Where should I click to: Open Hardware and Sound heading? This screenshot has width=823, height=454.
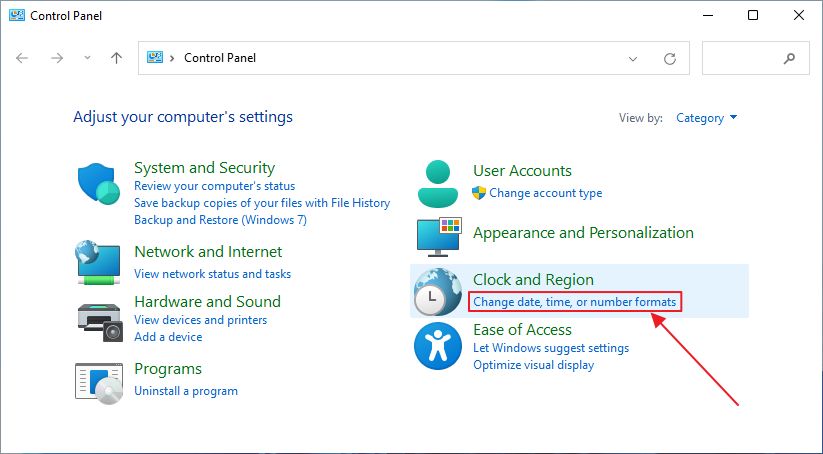(x=207, y=301)
